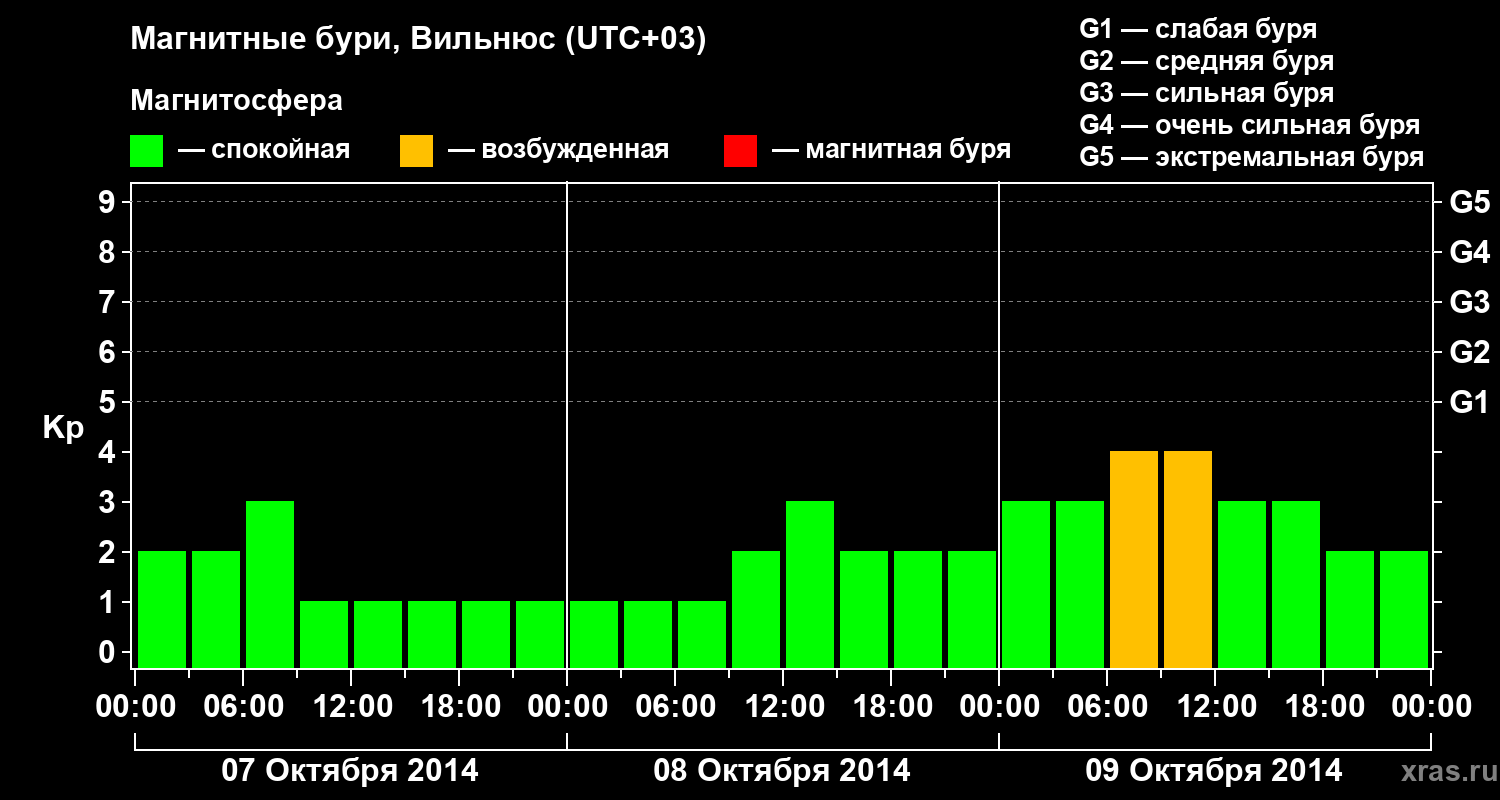The height and width of the screenshot is (800, 1500).
Task: Click the '18:00' tick under 08 Октября
Action: coord(892,707)
